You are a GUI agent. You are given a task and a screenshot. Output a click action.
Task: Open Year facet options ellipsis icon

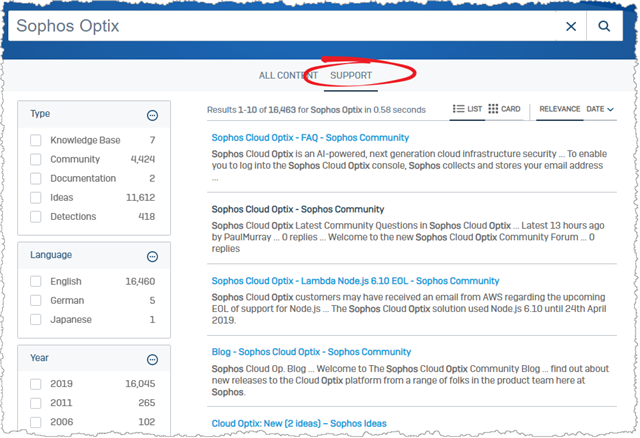coord(152,360)
